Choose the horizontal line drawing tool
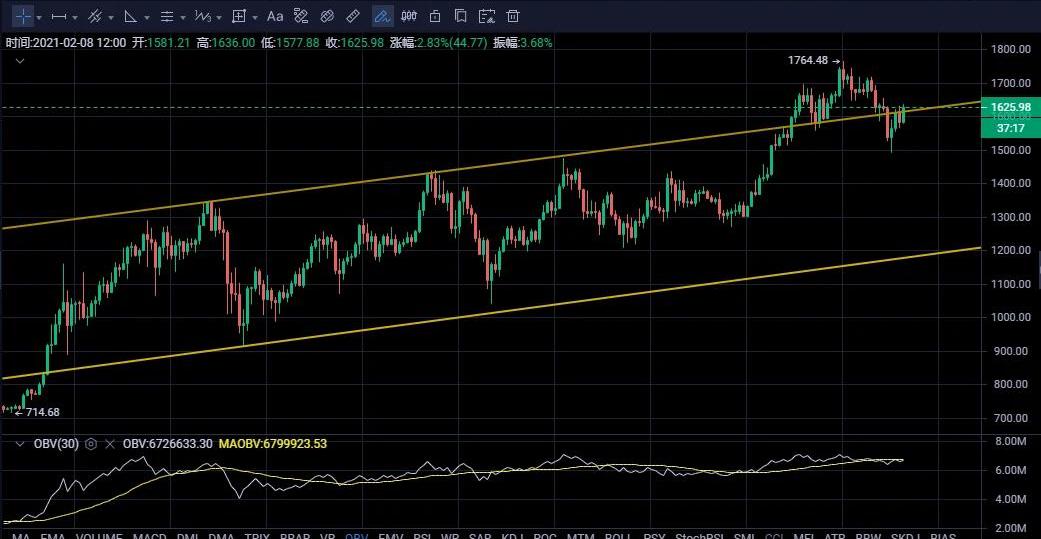1041x539 pixels. pos(59,16)
